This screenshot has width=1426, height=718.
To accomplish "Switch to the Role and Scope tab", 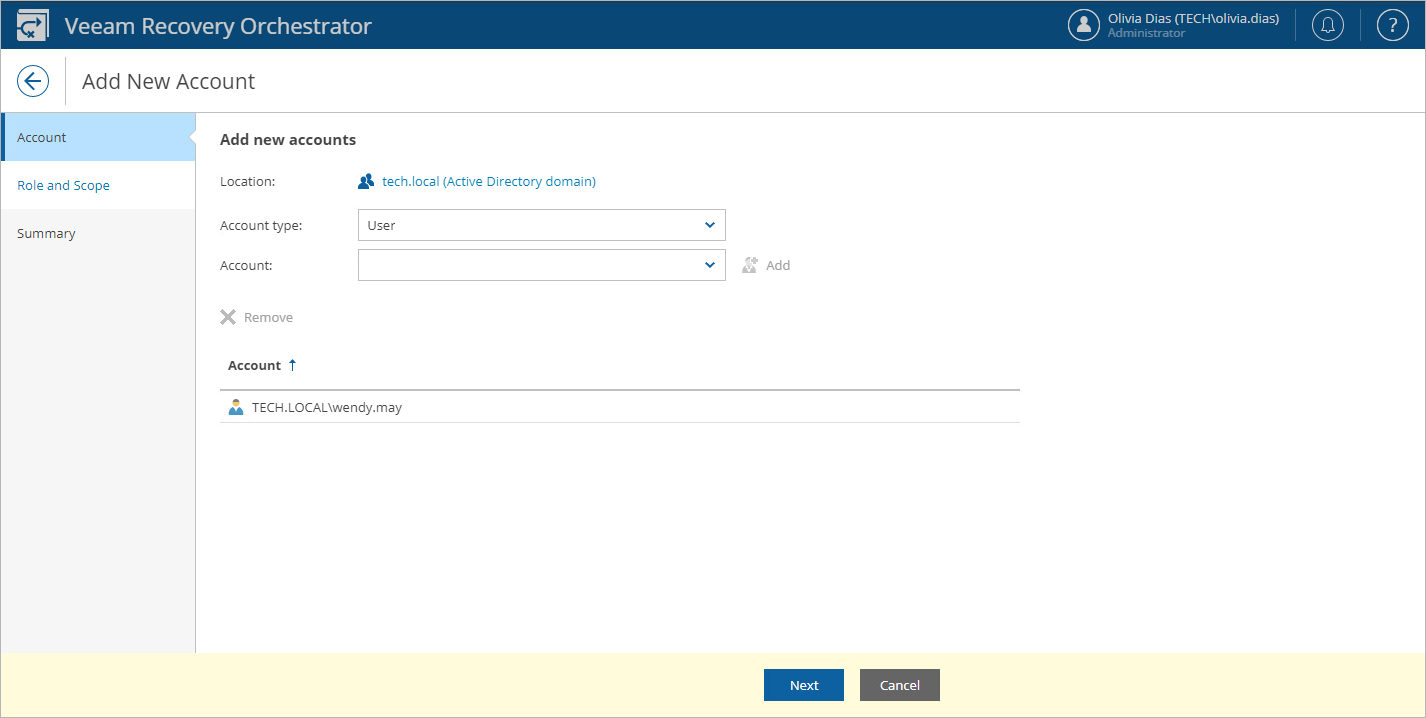I will [63, 185].
